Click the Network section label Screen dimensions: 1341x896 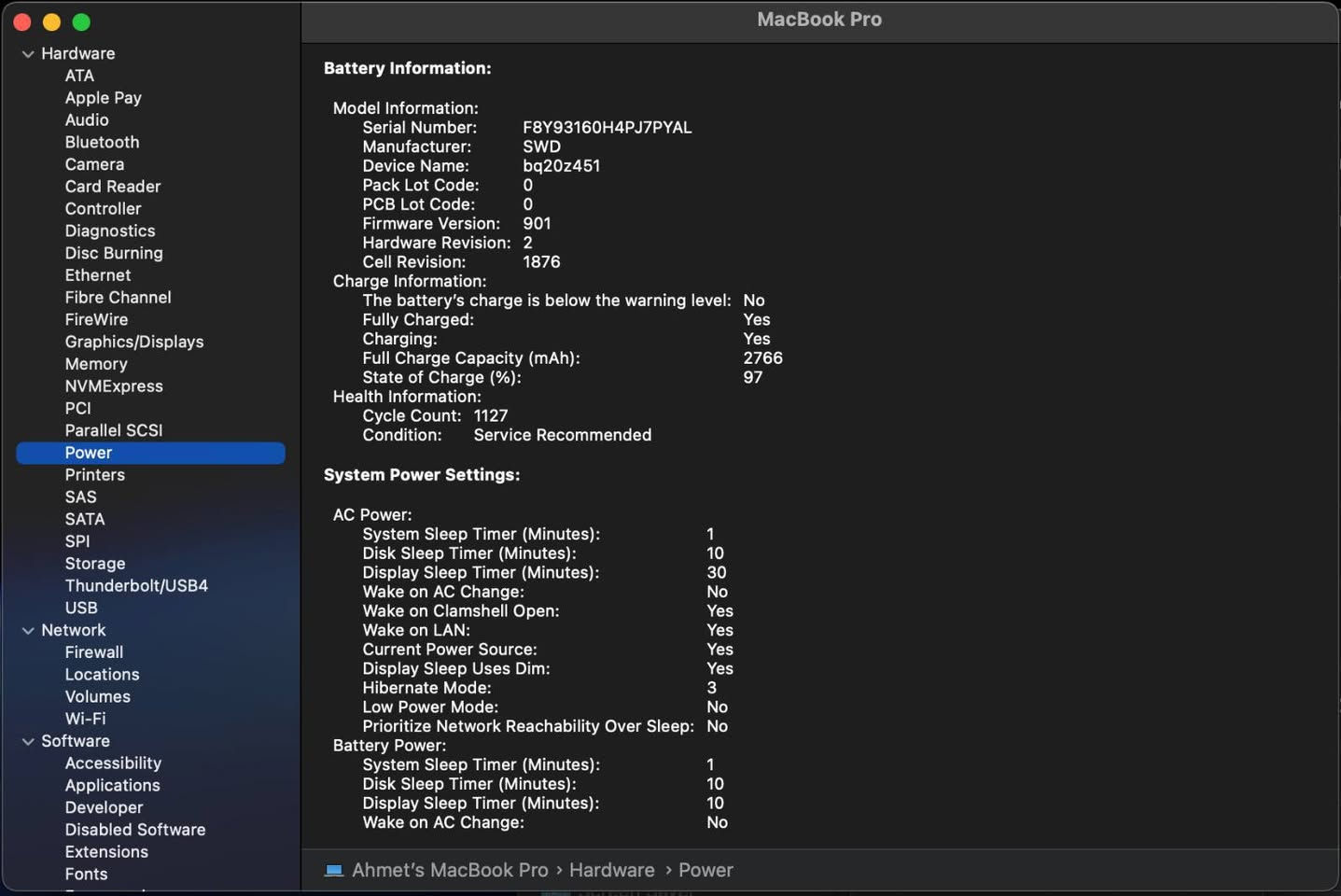(x=74, y=631)
